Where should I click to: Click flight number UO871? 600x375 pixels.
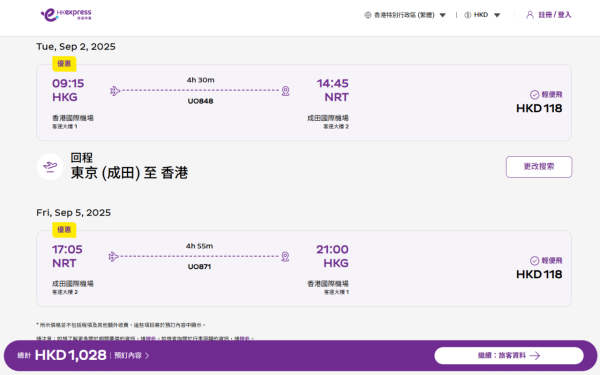tap(199, 267)
